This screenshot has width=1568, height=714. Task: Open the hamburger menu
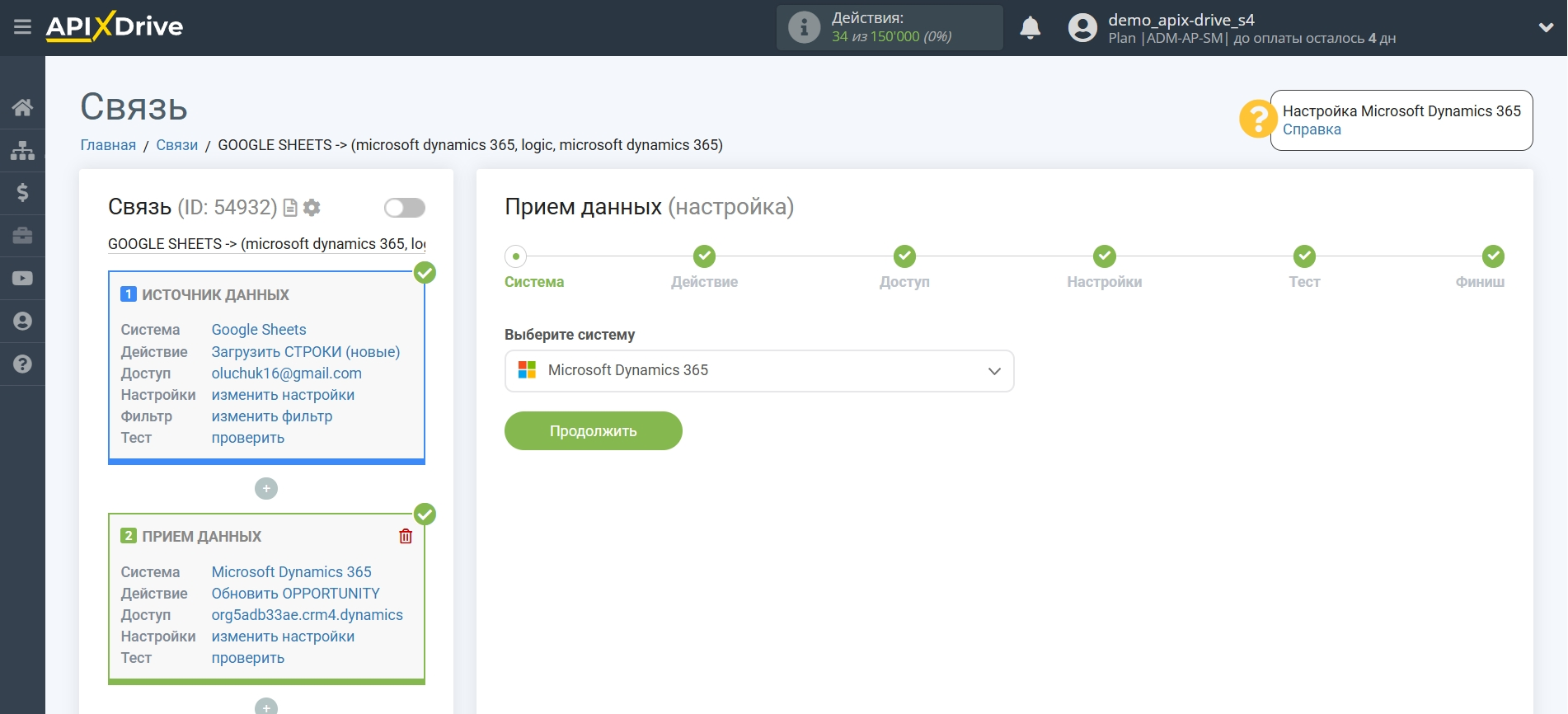point(22,27)
